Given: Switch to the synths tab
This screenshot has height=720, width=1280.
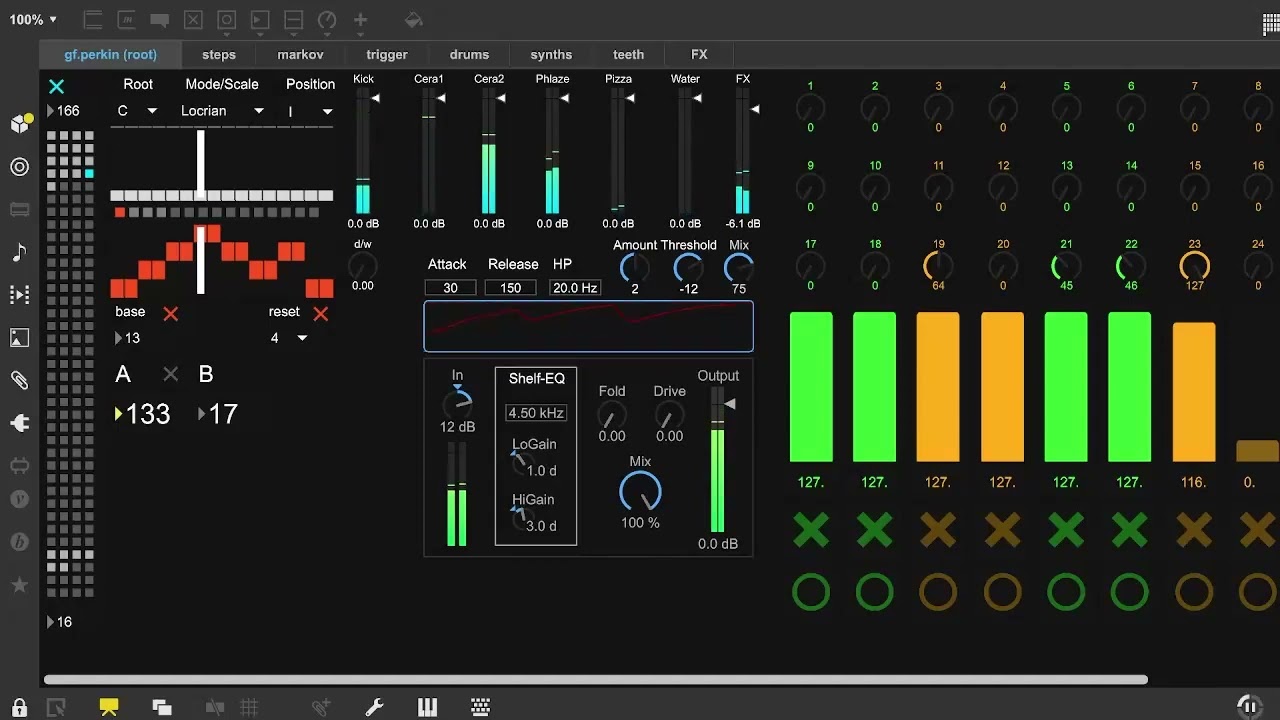Looking at the screenshot, I should tap(551, 55).
